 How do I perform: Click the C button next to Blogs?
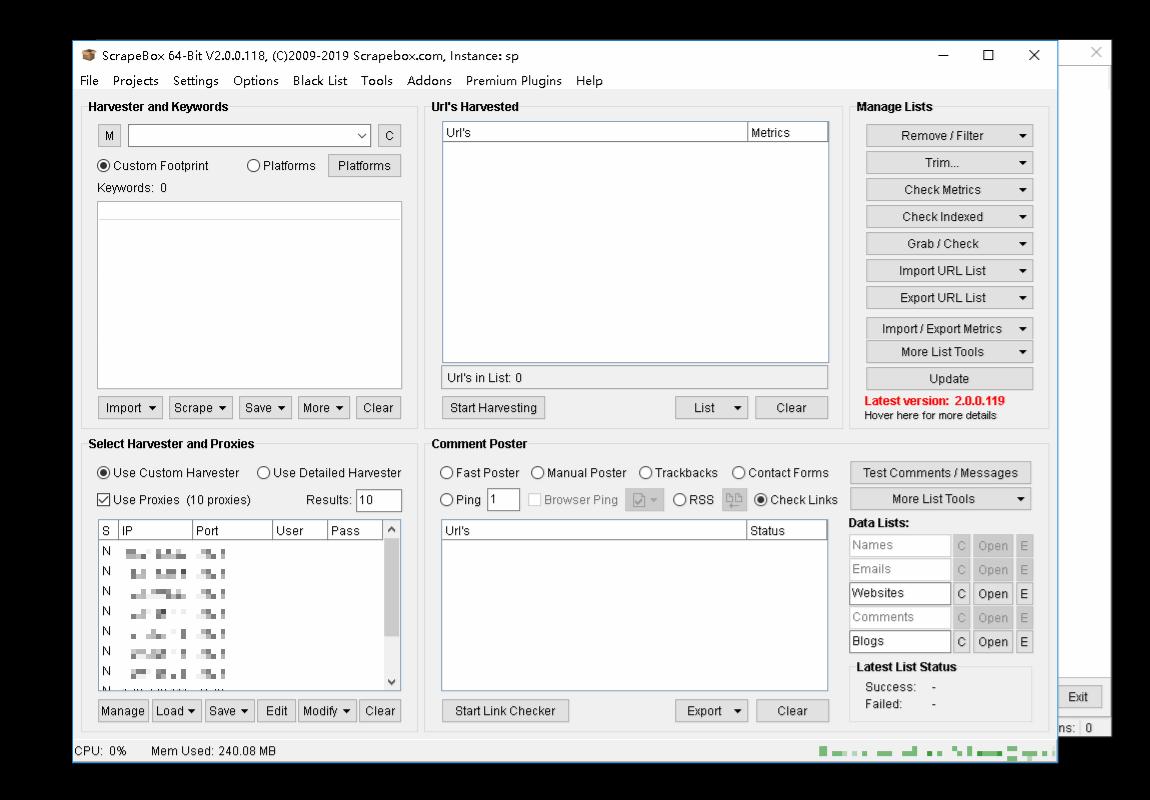[x=962, y=641]
